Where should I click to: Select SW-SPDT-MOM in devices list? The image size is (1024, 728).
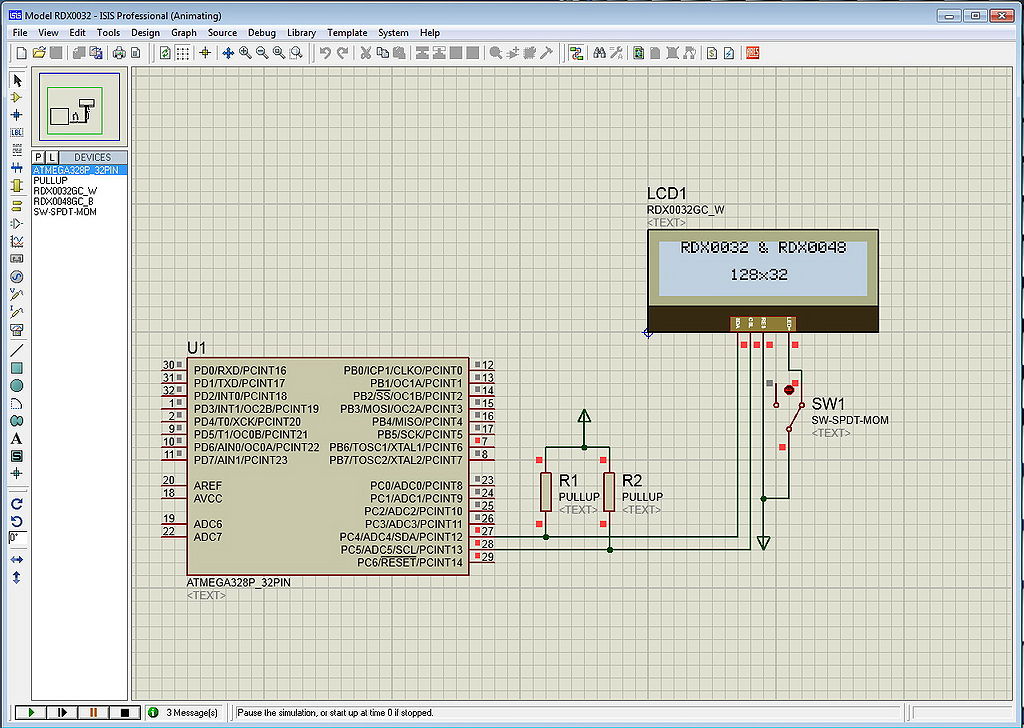click(x=65, y=212)
